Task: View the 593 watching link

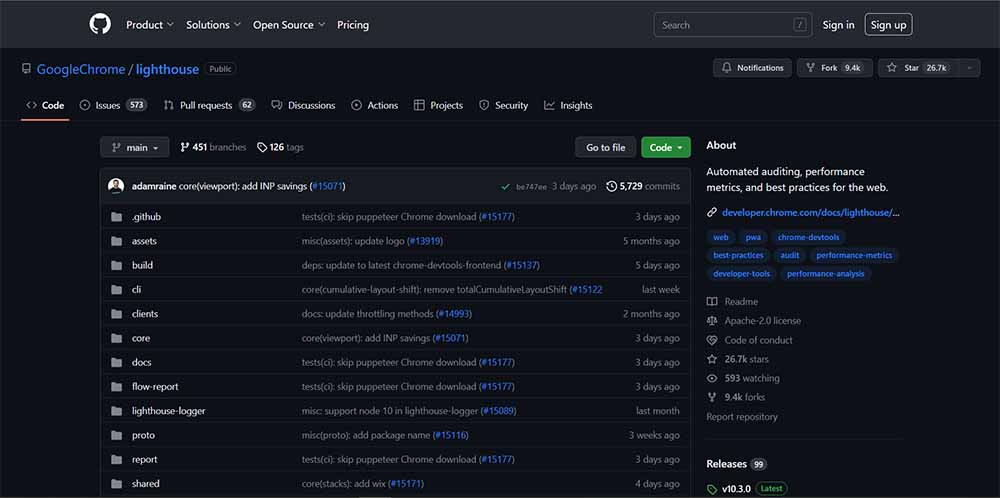Action: click(743, 378)
